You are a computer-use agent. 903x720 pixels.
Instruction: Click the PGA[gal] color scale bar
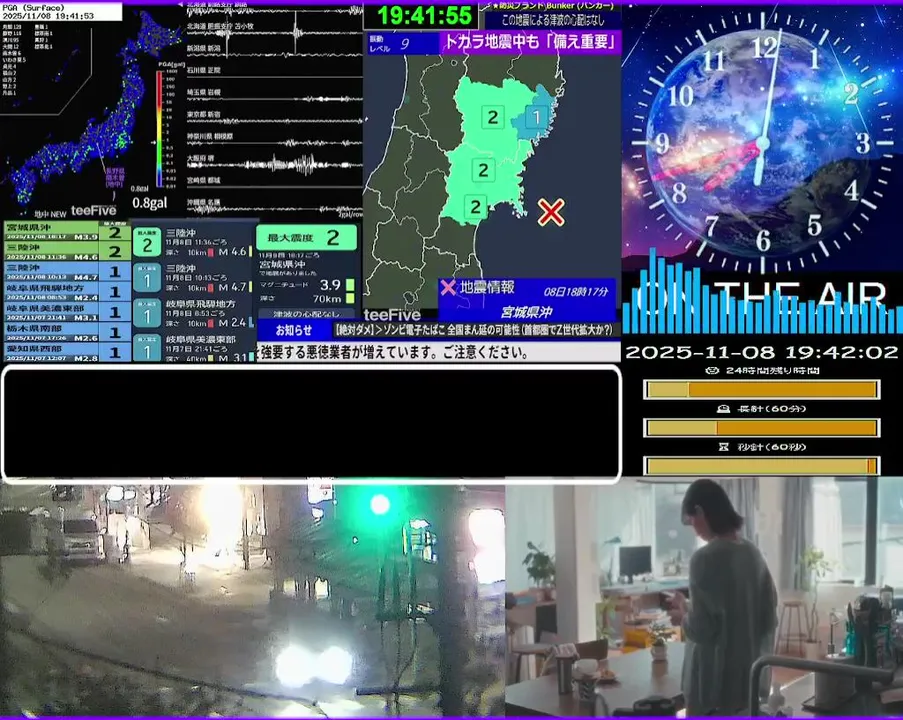point(159,128)
